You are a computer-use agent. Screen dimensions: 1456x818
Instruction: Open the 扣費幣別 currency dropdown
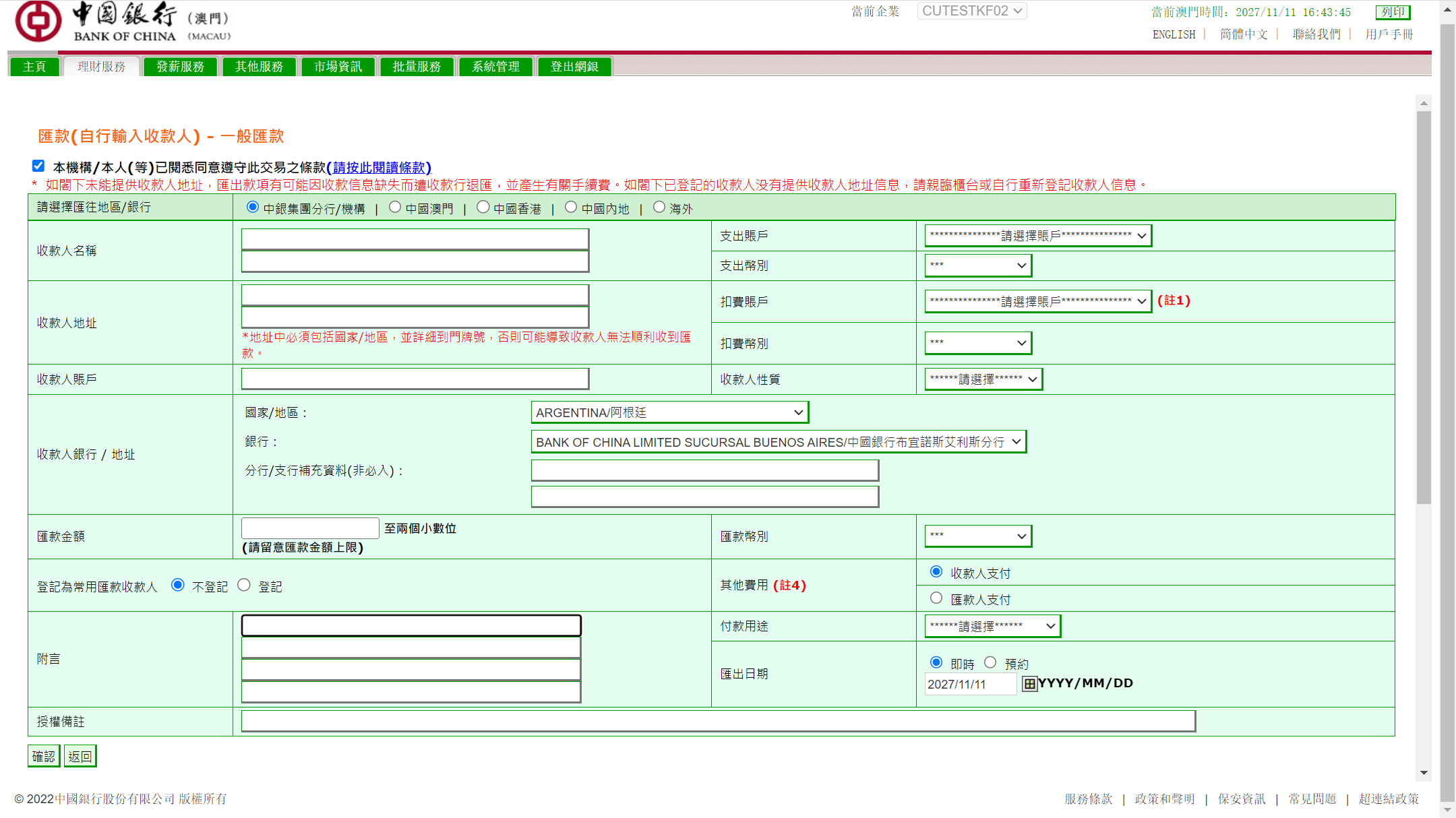click(978, 343)
